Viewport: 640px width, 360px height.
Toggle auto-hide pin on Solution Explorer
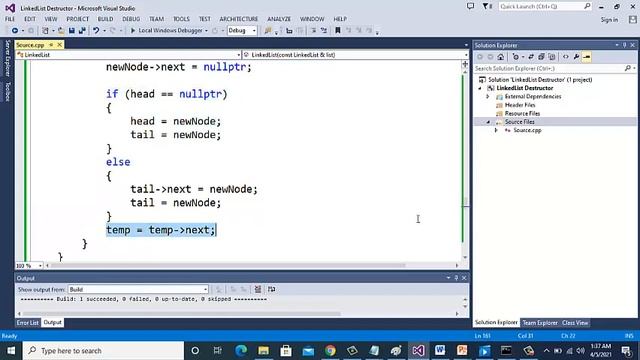tap(624, 45)
